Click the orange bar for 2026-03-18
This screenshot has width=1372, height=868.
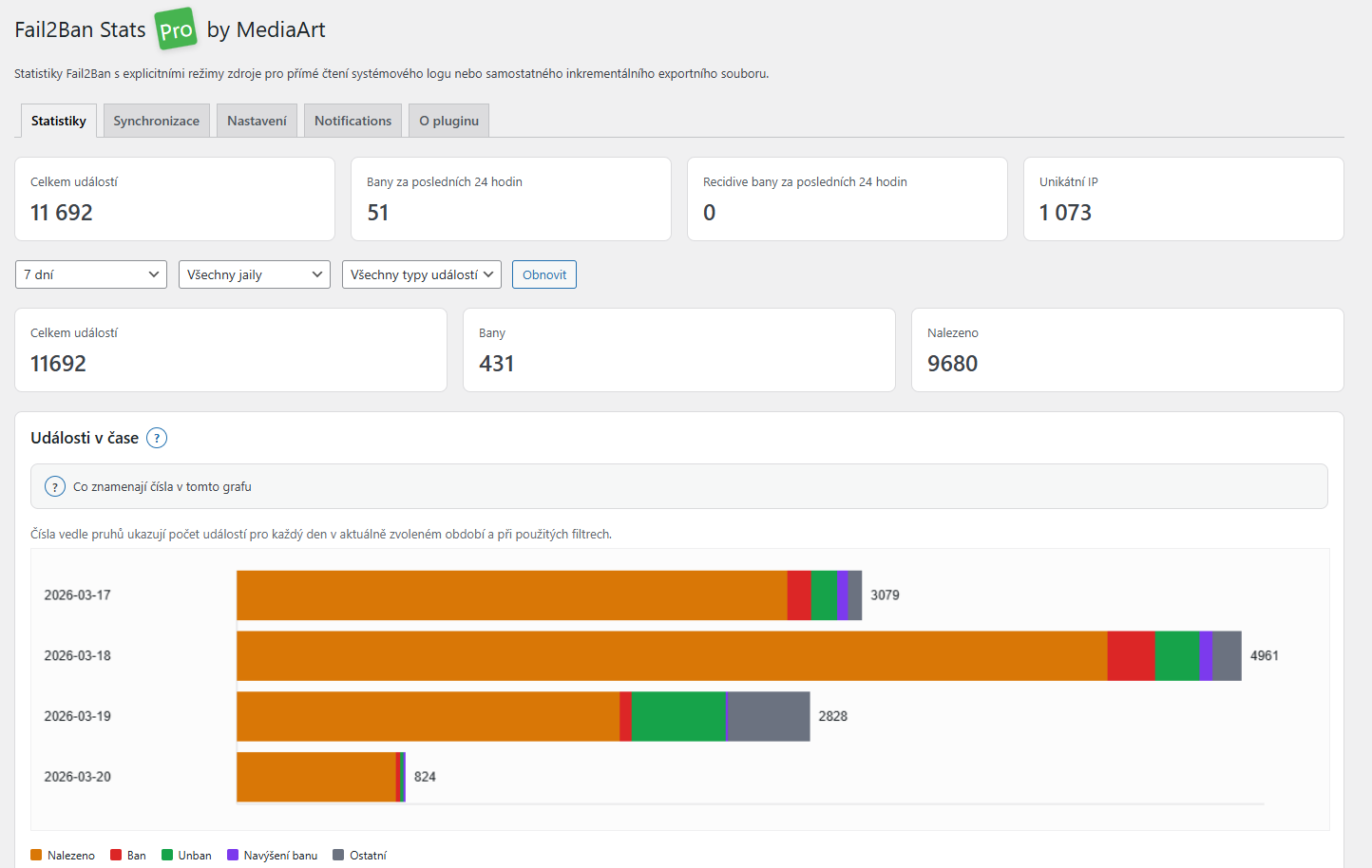pyautogui.click(x=671, y=655)
